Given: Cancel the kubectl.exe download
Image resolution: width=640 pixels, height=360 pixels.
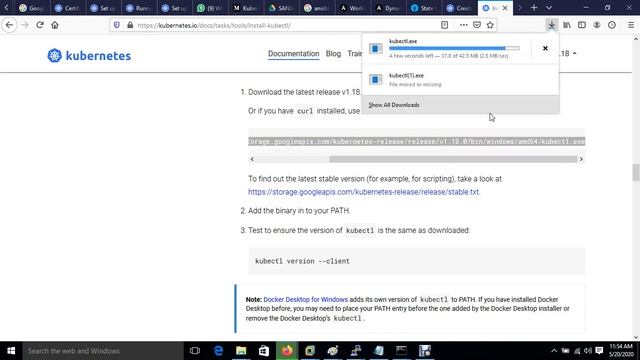Looking at the screenshot, I should [x=545, y=48].
